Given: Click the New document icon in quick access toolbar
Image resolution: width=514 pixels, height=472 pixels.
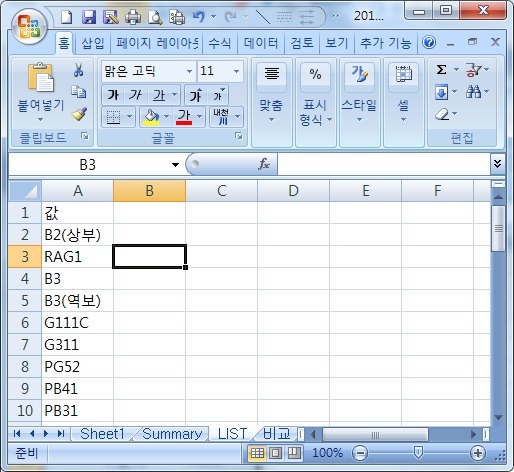Looking at the screenshot, I should tap(67, 17).
